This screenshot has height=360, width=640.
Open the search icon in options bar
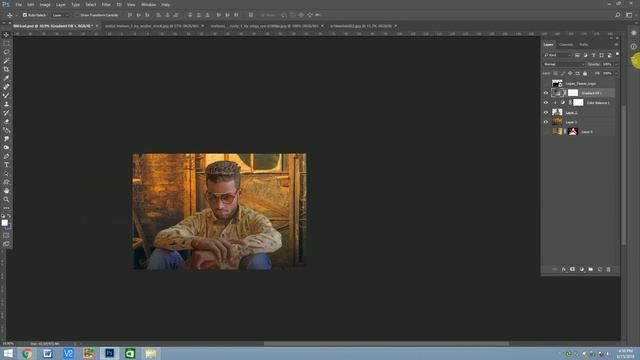(x=618, y=15)
